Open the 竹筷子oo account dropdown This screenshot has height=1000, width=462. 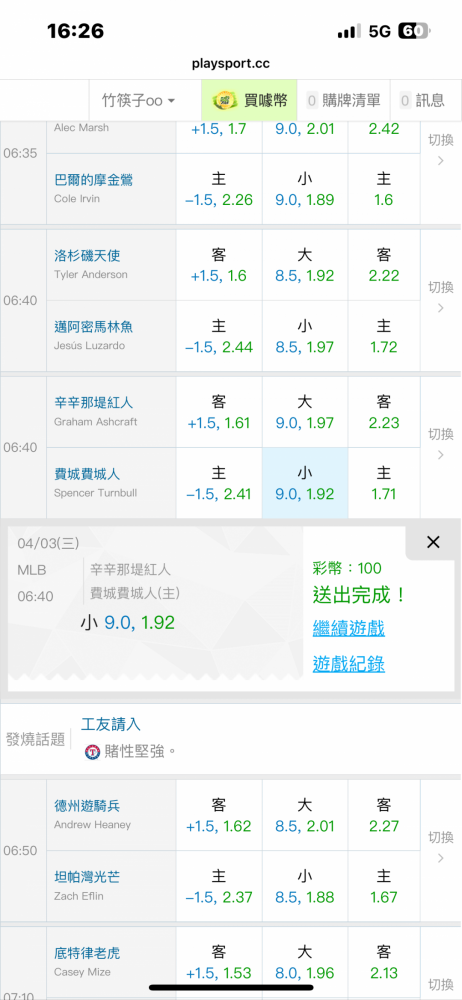tap(139, 100)
